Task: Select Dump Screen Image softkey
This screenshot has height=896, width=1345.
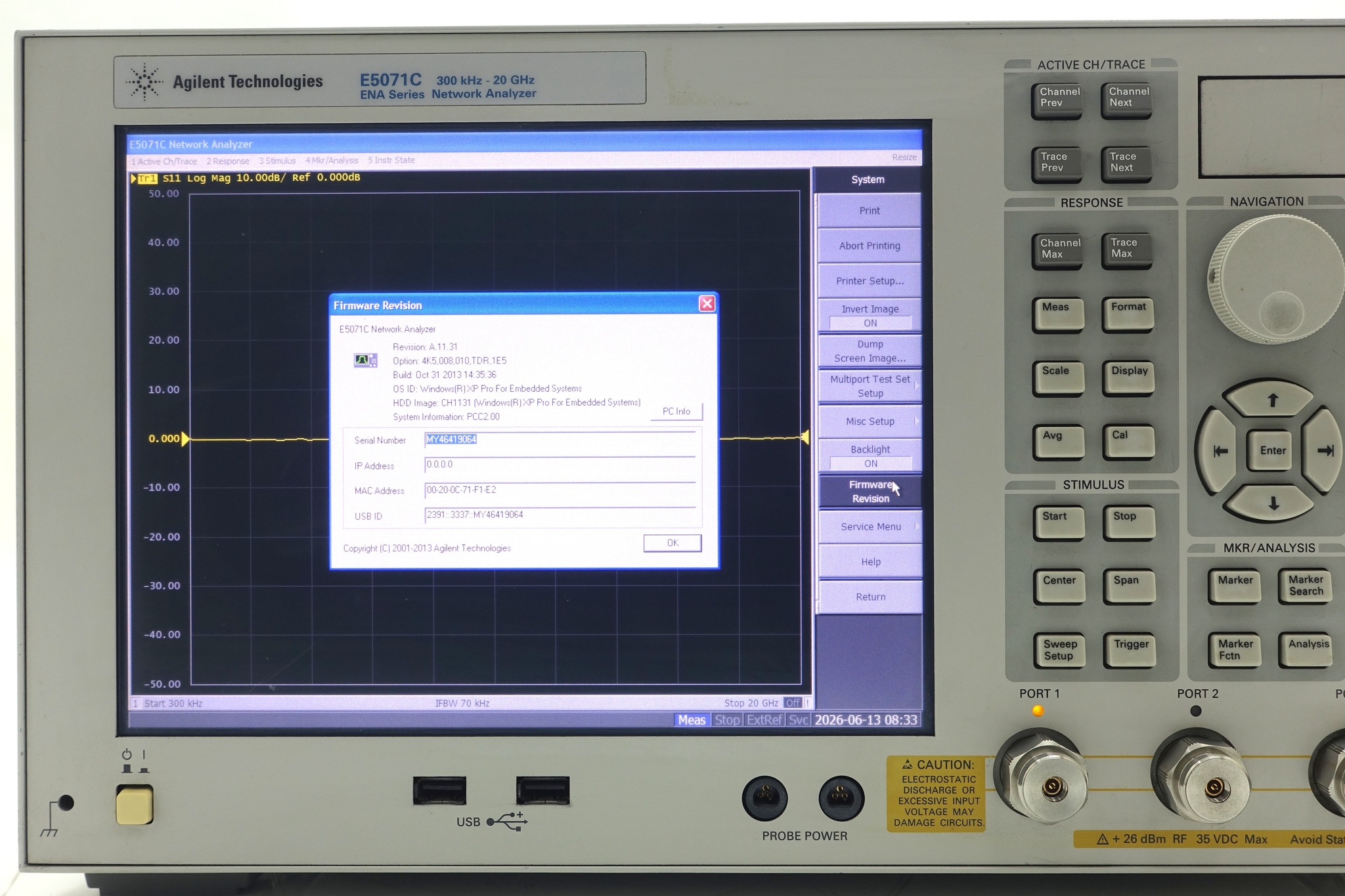Action: [869, 351]
